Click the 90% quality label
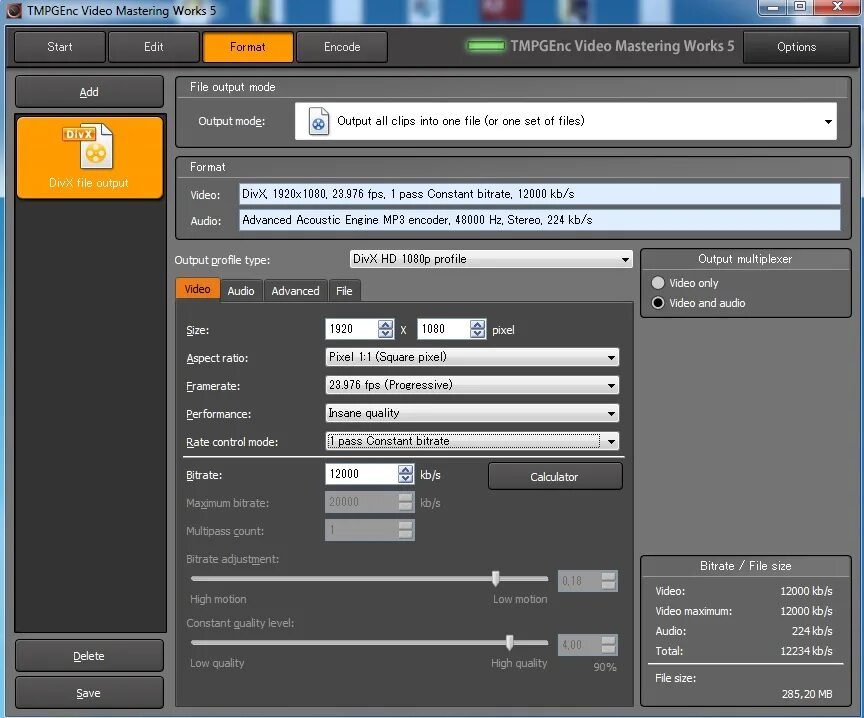 (604, 667)
